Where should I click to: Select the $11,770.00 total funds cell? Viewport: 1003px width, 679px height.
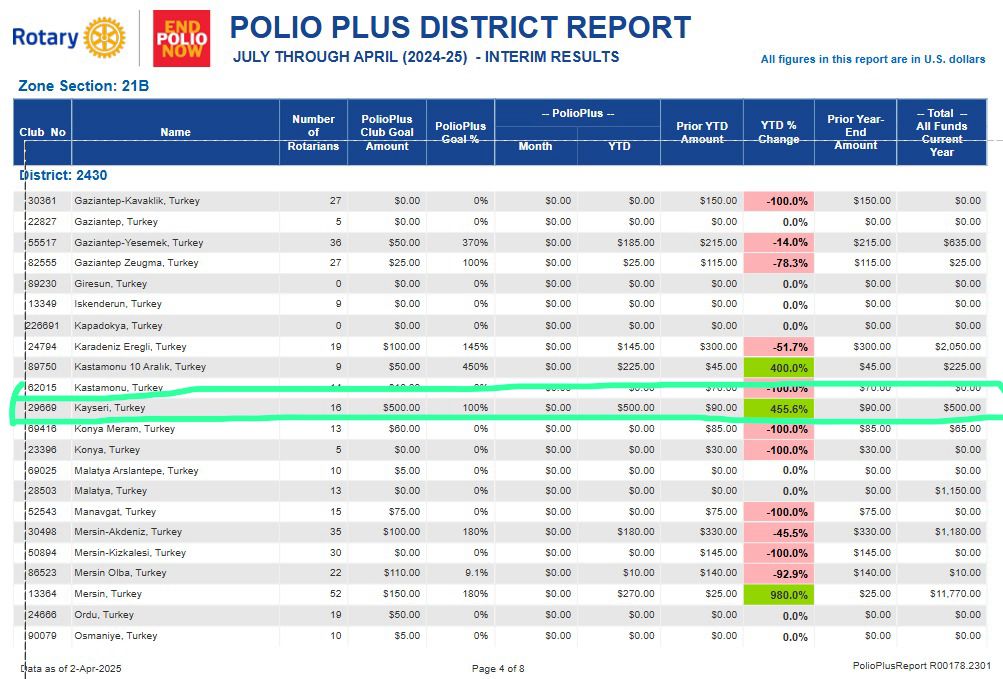coord(956,594)
